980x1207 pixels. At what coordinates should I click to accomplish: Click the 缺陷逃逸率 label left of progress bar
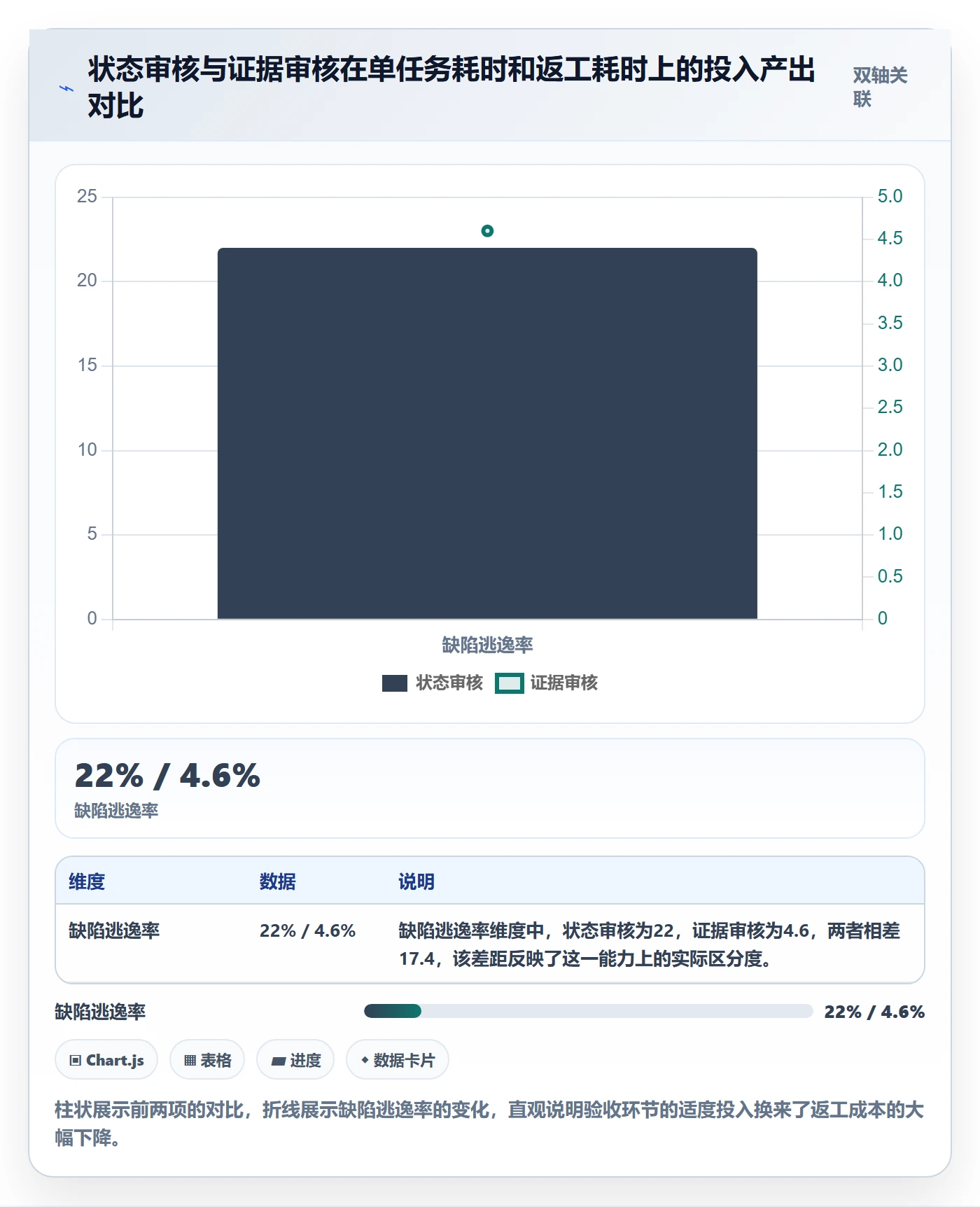[x=100, y=1012]
